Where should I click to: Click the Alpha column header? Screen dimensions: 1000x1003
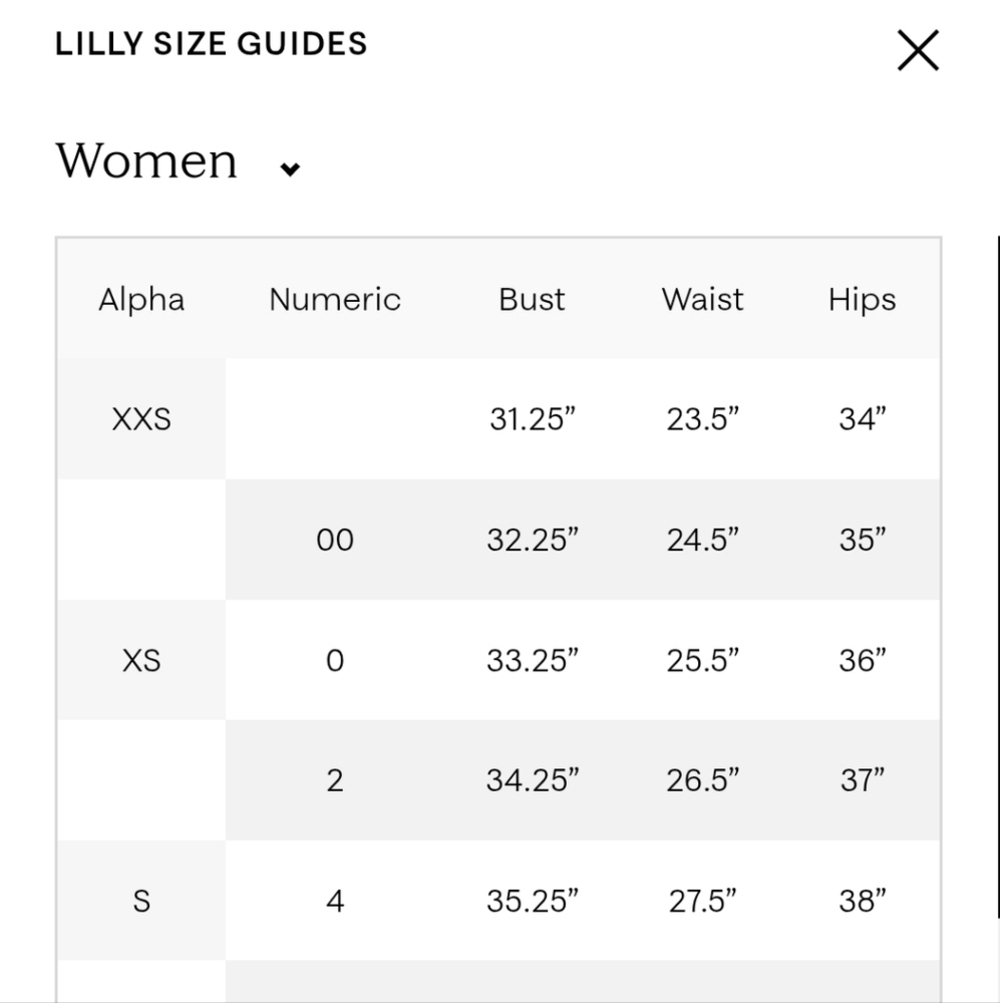tap(141, 300)
